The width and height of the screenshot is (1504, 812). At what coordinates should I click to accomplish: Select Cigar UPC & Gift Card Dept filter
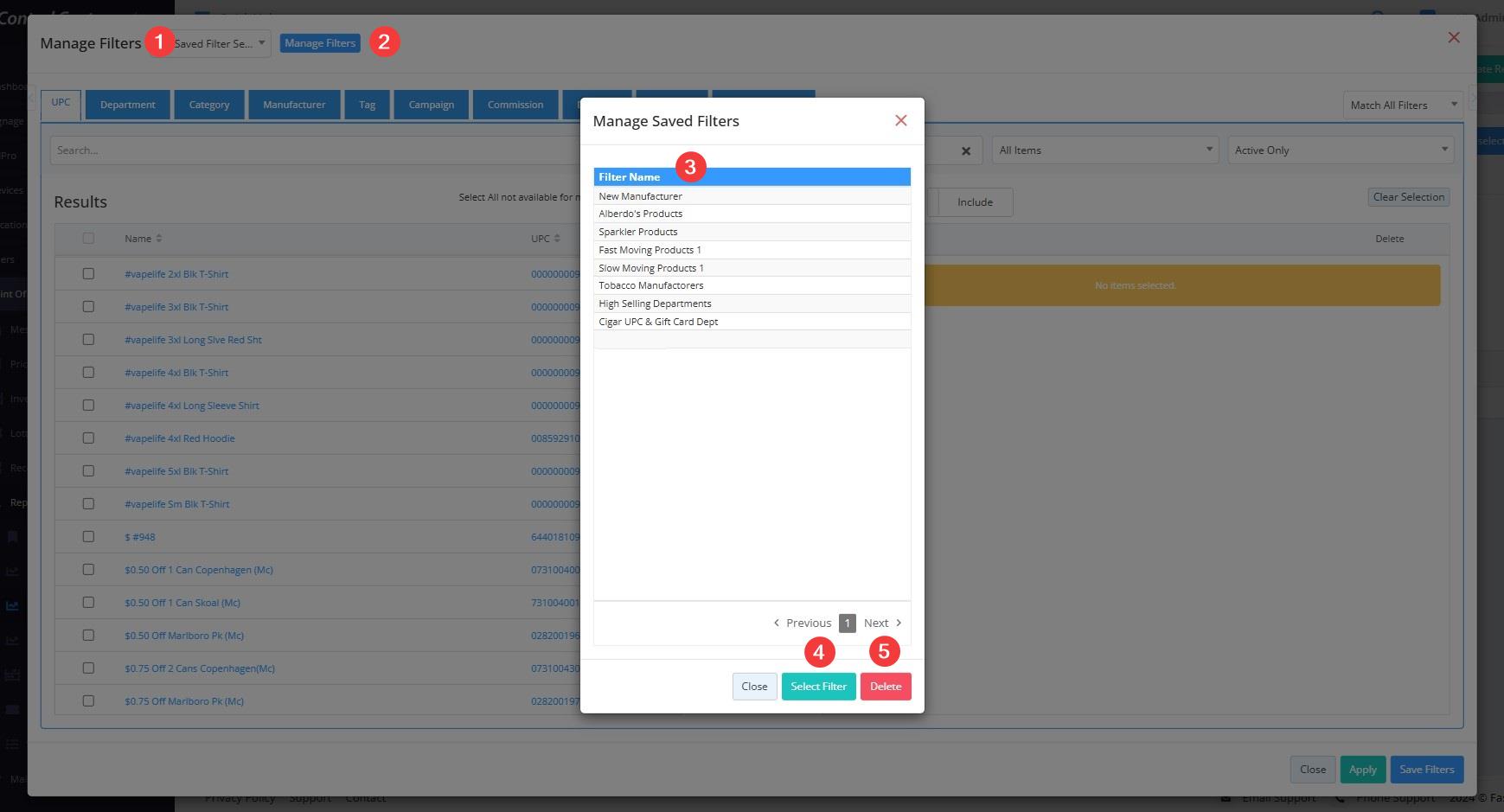pos(752,322)
